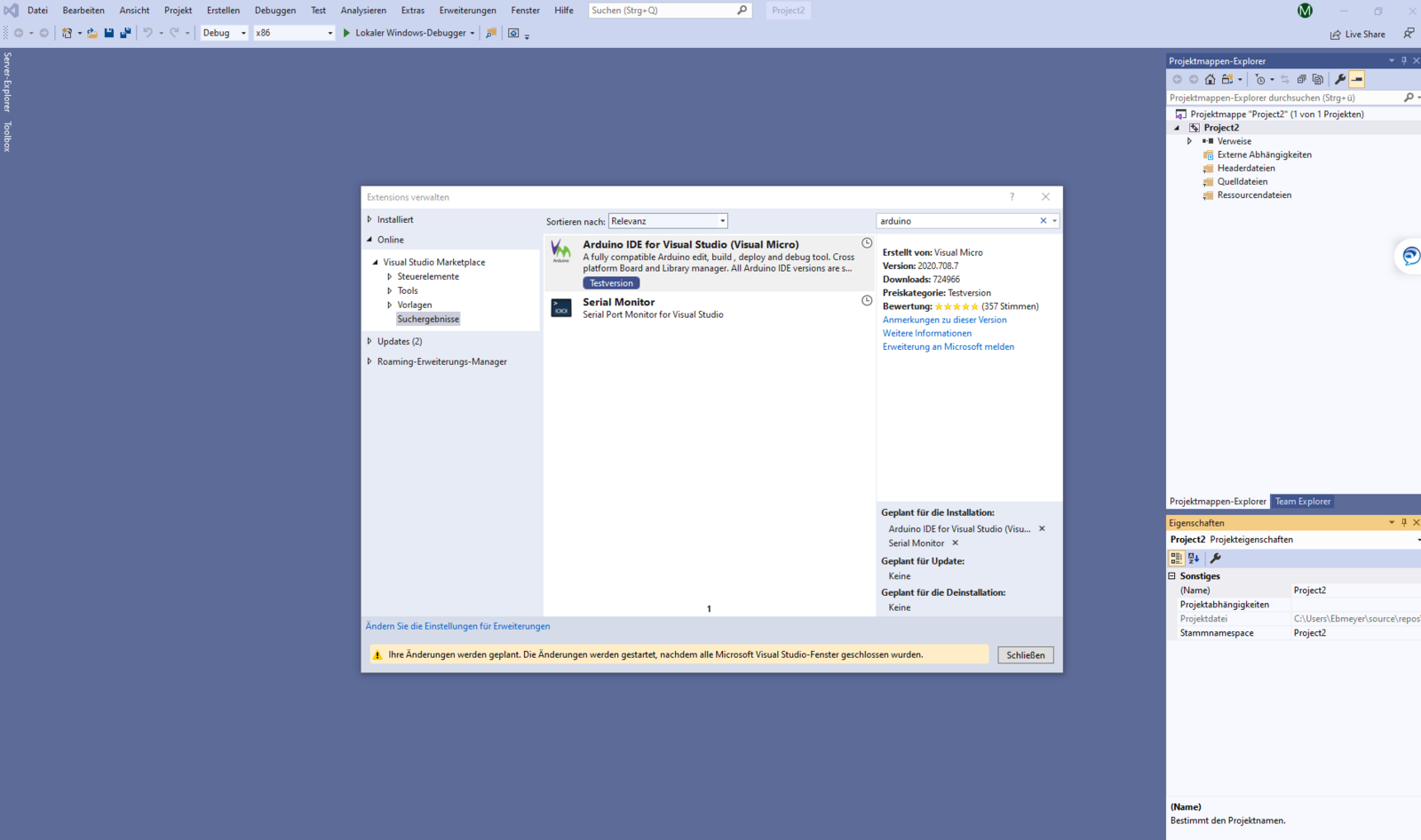Screen dimensions: 1421x840
Task: Select the Quelldateien folder in the tree
Action: 1242,182
